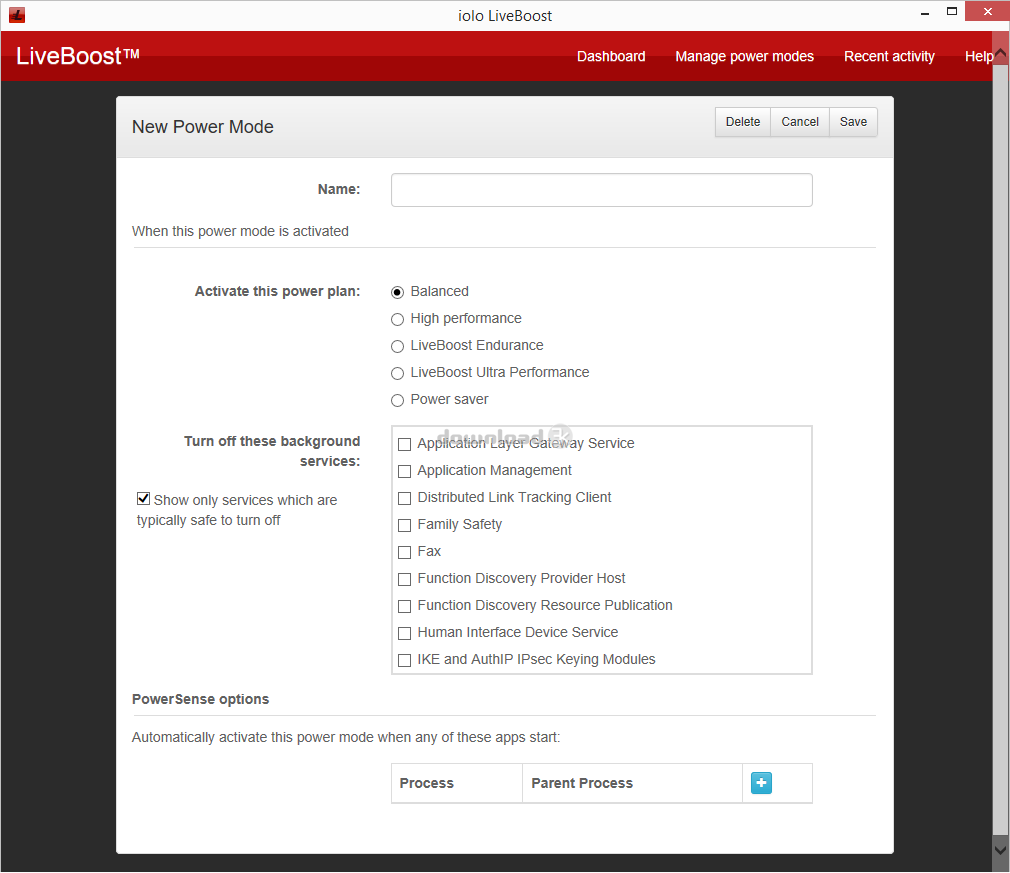Tick Distributed Link Tracking Client
This screenshot has height=873, width=1010.
click(405, 499)
